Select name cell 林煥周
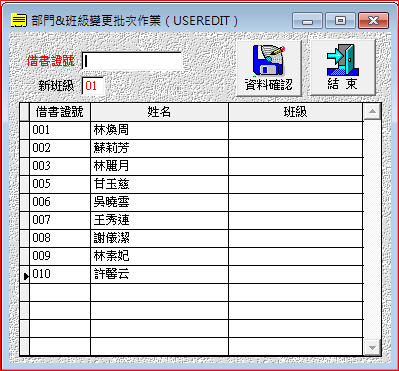 pos(159,130)
